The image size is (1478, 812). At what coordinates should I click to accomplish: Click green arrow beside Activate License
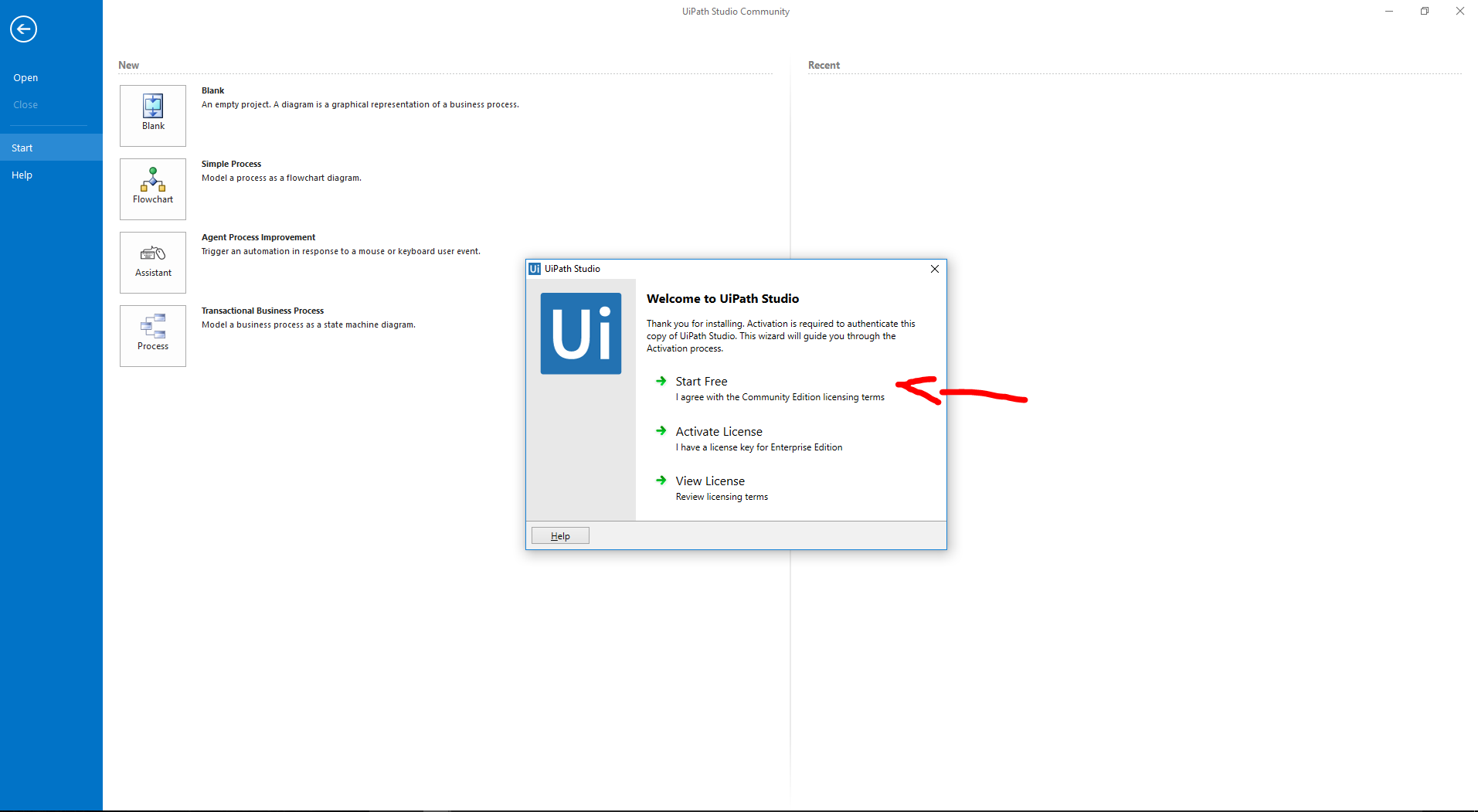[661, 431]
